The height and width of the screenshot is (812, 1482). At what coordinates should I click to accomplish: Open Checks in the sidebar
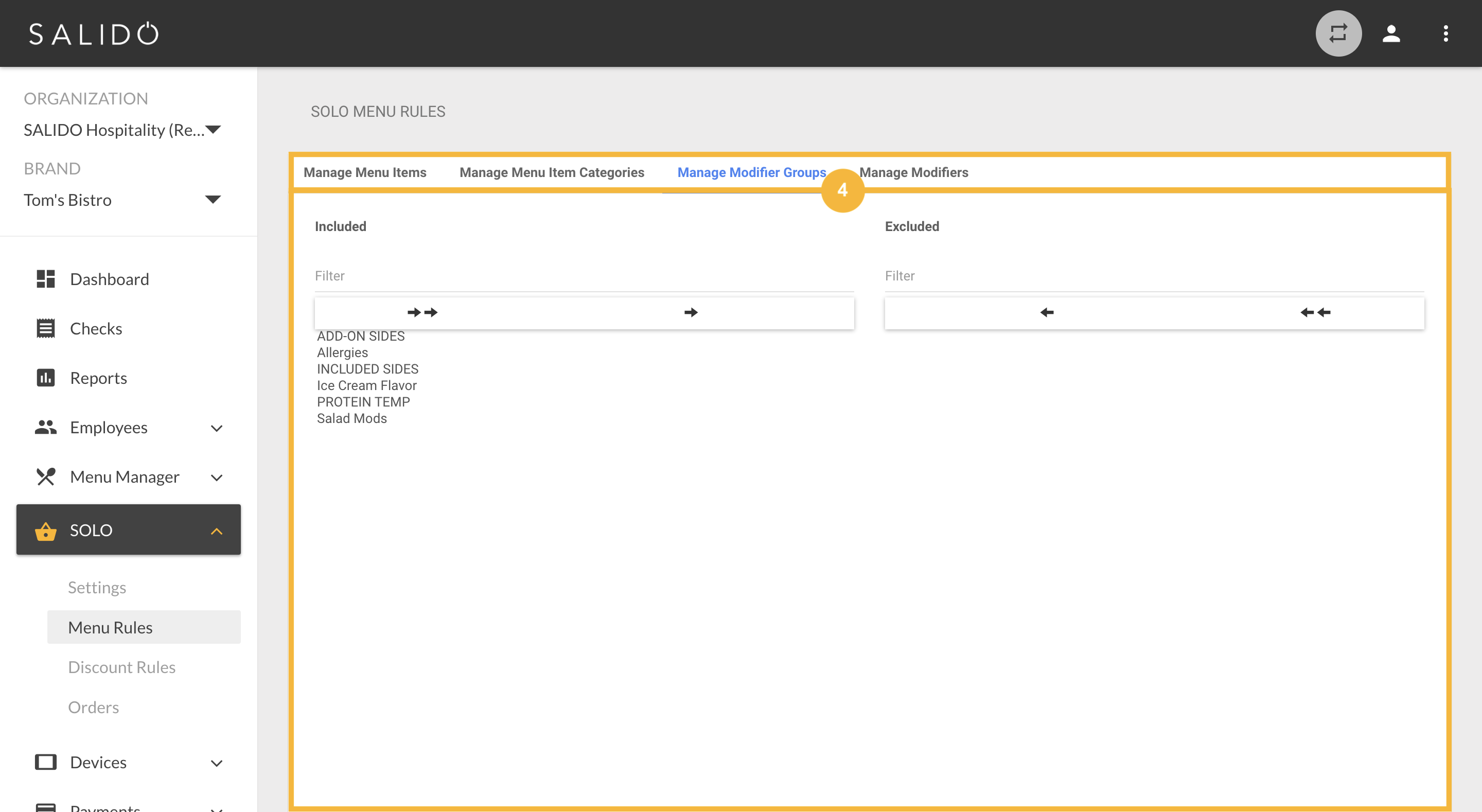point(96,329)
